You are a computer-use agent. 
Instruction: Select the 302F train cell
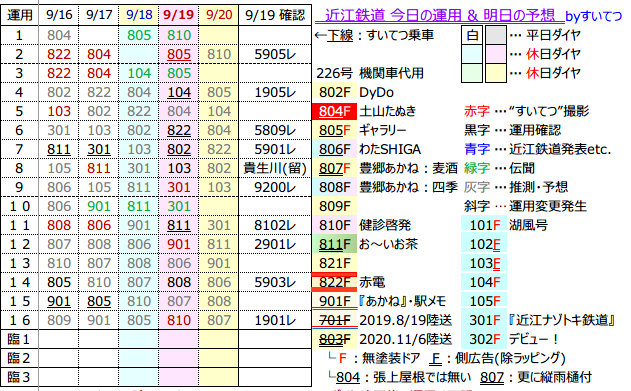[x=484, y=339]
